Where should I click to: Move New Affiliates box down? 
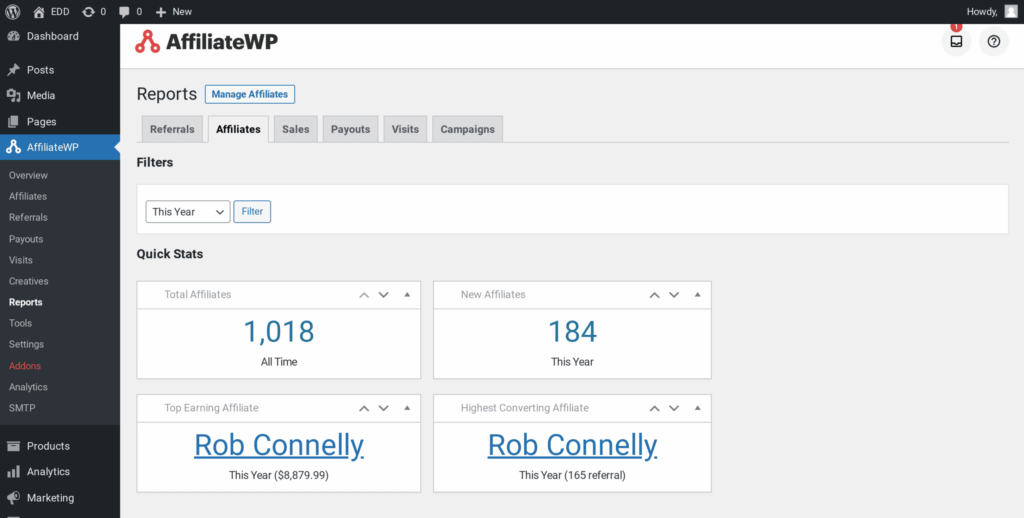[x=674, y=295]
